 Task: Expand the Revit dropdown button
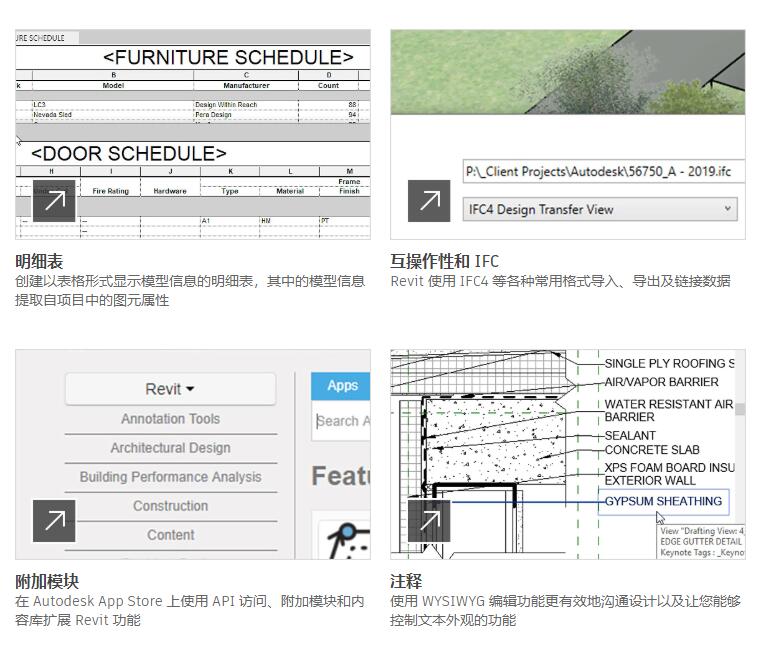coord(170,389)
